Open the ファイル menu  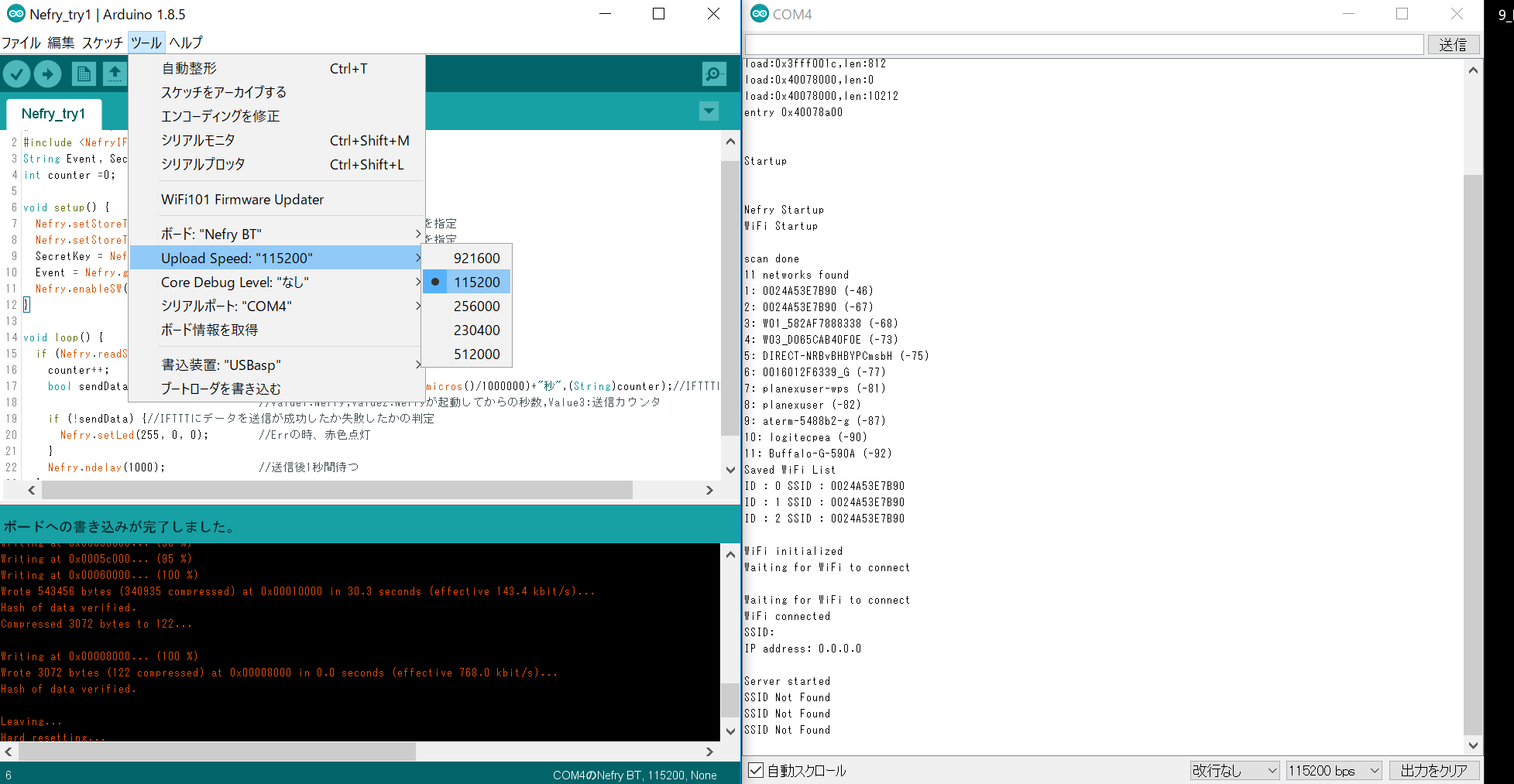(x=21, y=43)
